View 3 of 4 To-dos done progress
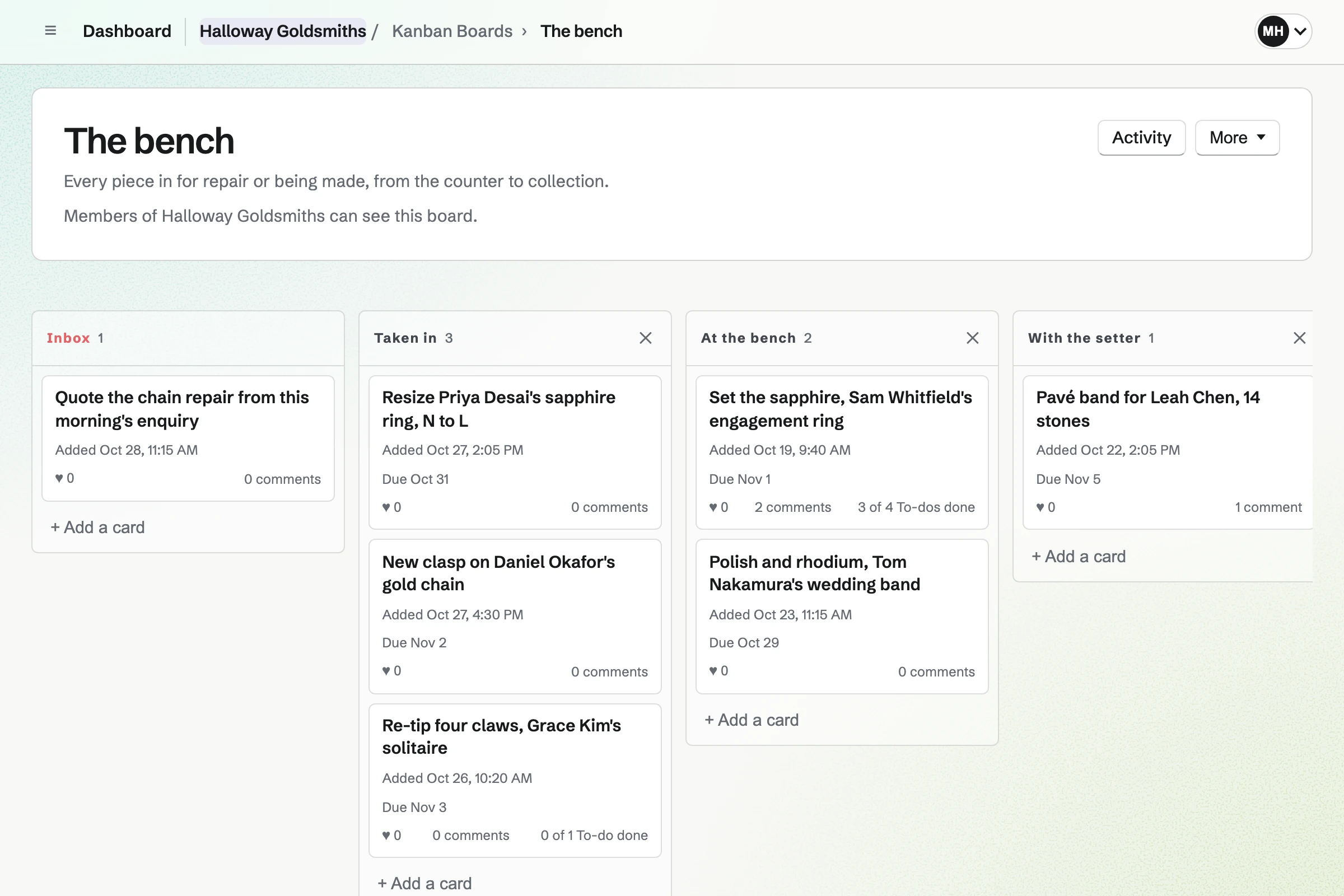 916,507
